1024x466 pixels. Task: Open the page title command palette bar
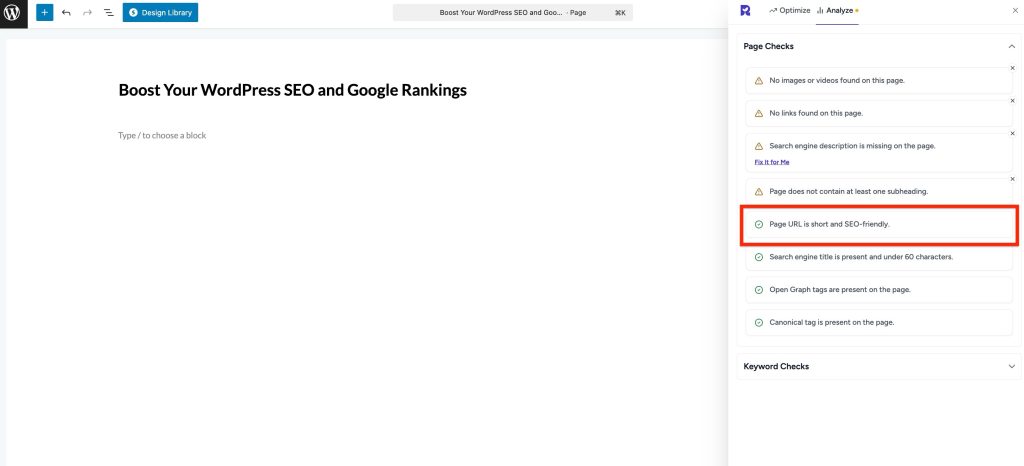(512, 13)
